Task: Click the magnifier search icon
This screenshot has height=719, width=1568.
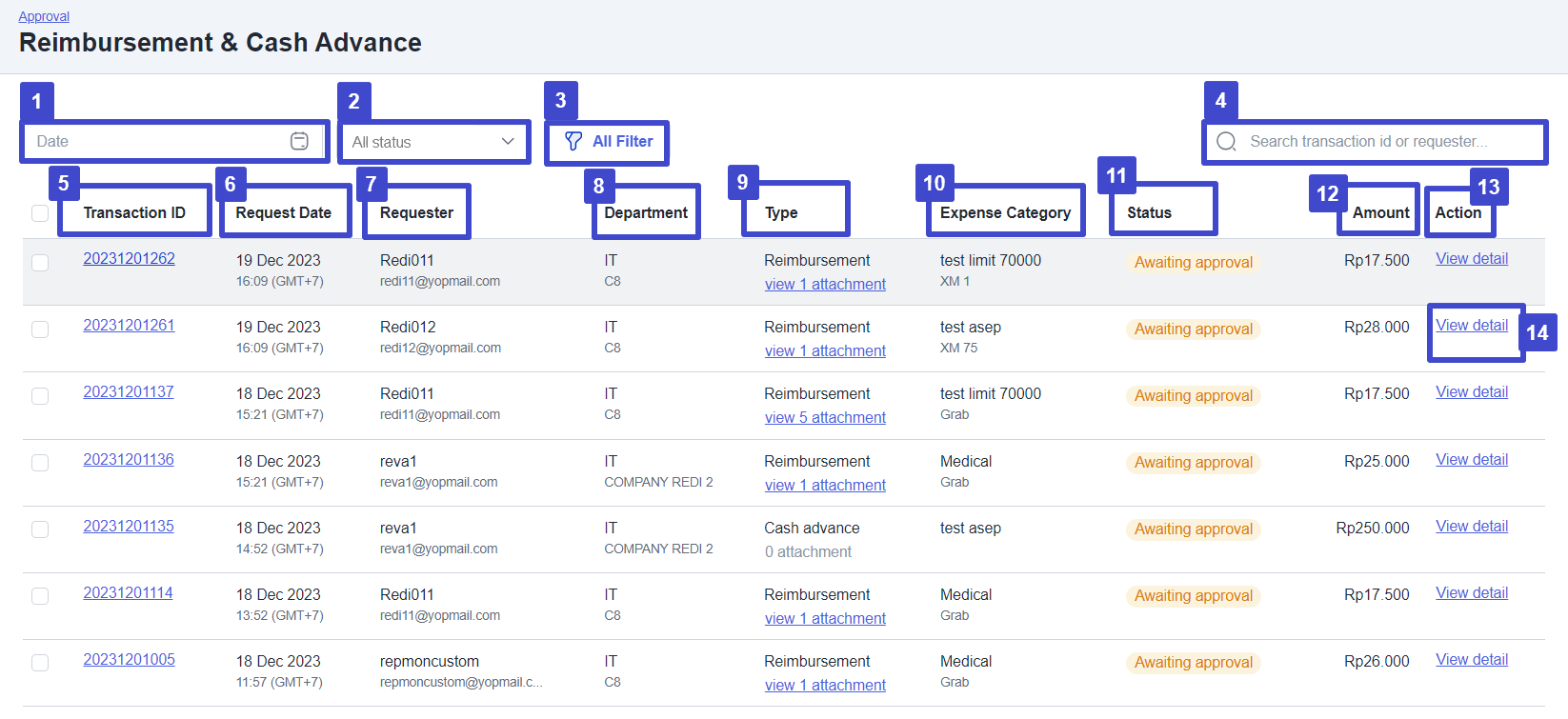Action: [x=1226, y=142]
